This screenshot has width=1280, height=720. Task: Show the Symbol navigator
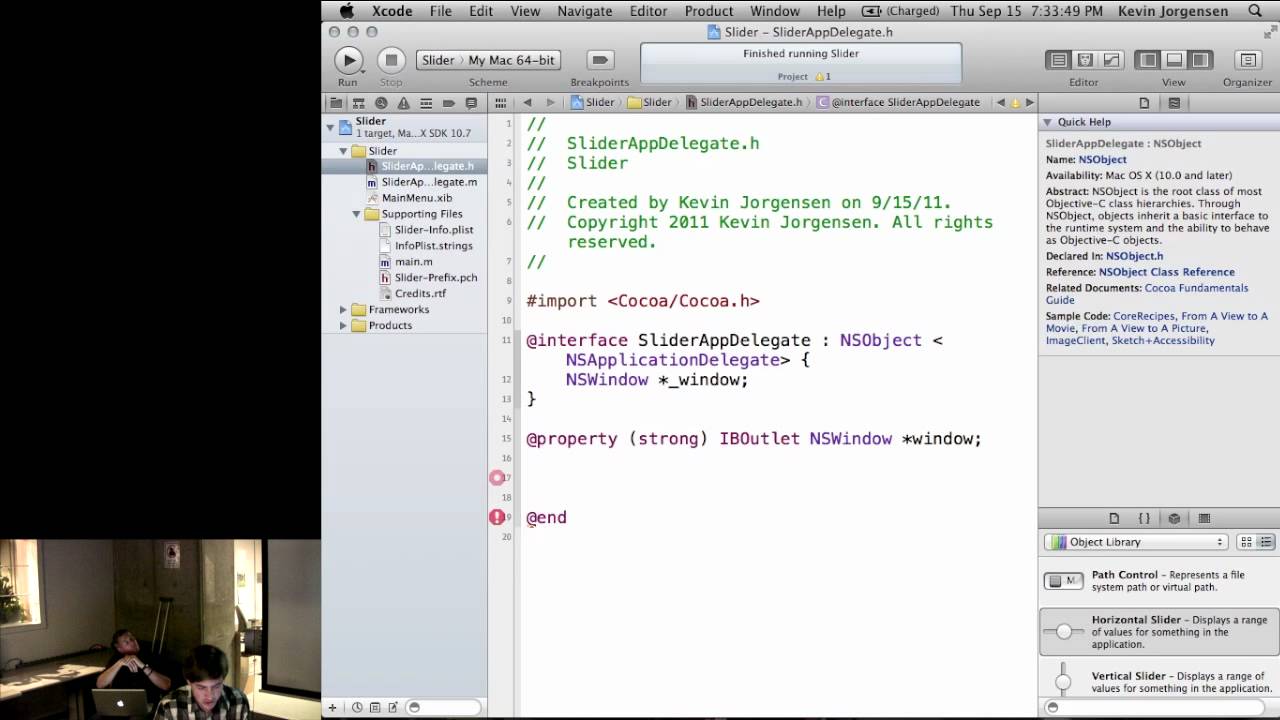359,103
